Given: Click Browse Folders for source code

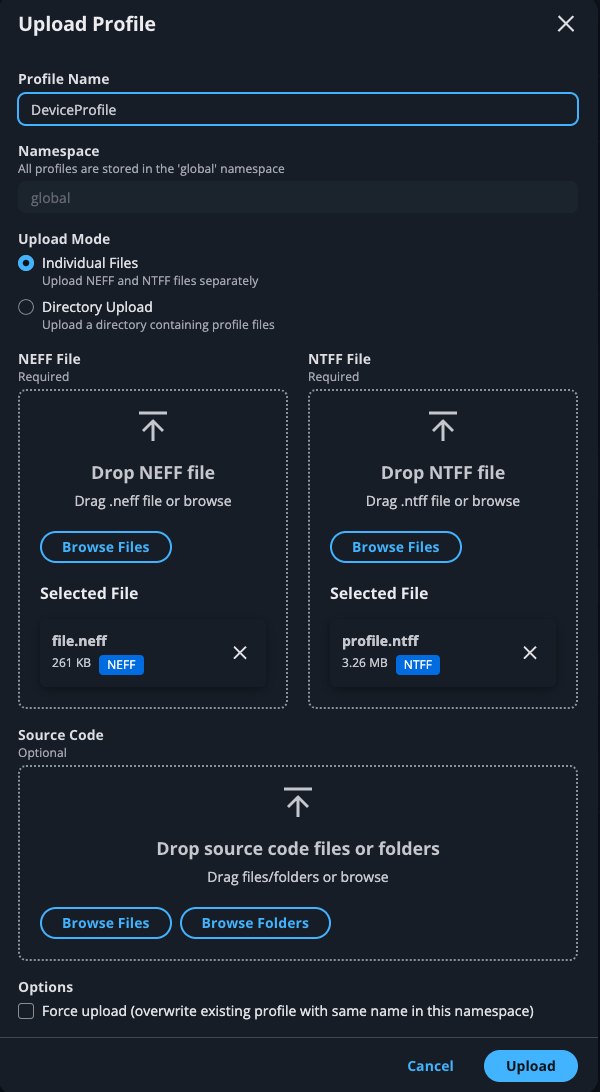Looking at the screenshot, I should 255,922.
